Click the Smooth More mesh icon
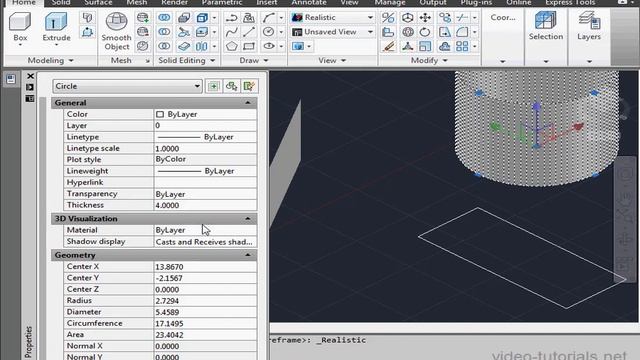 click(142, 18)
